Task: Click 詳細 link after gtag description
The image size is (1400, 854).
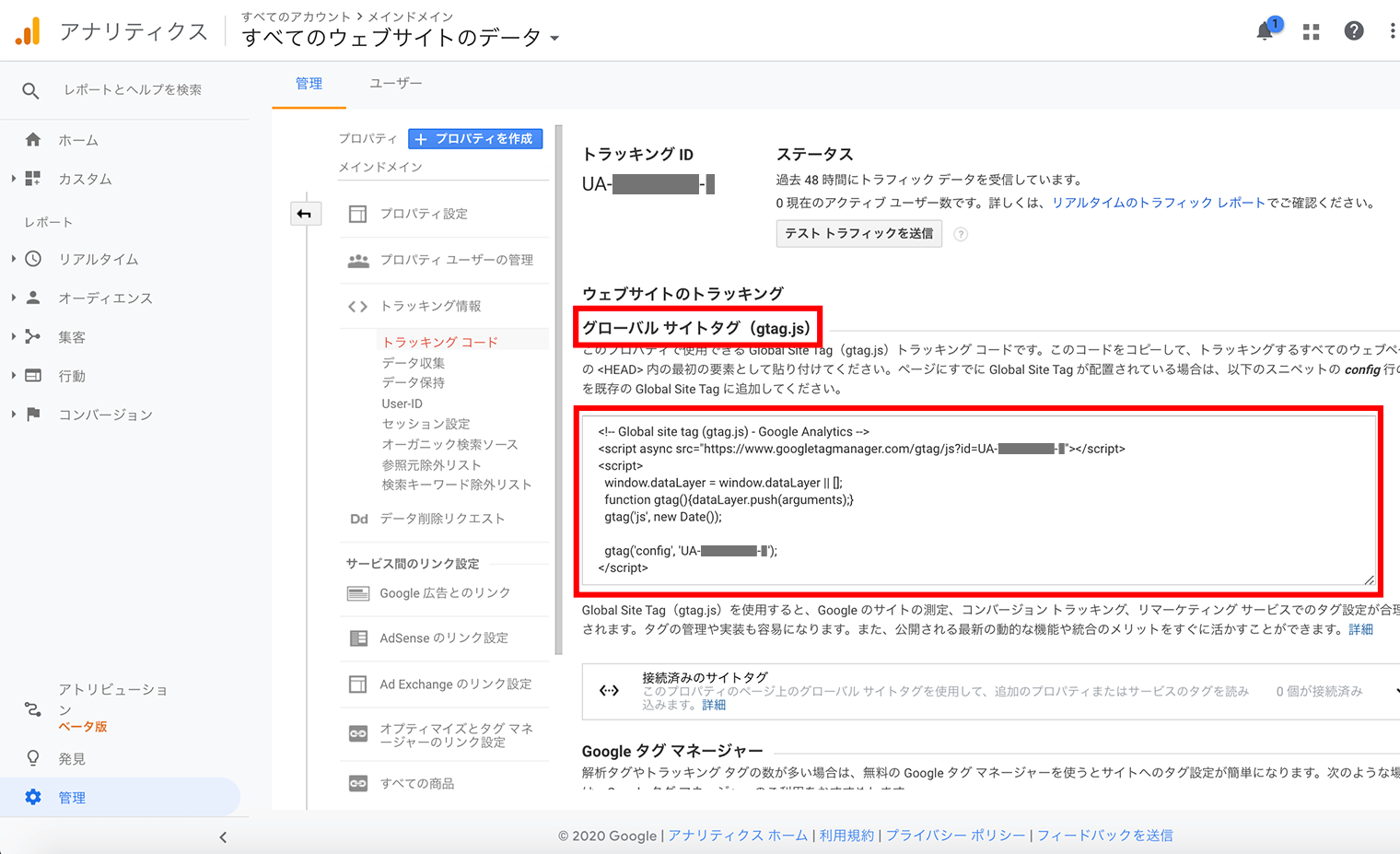Action: point(1361,629)
